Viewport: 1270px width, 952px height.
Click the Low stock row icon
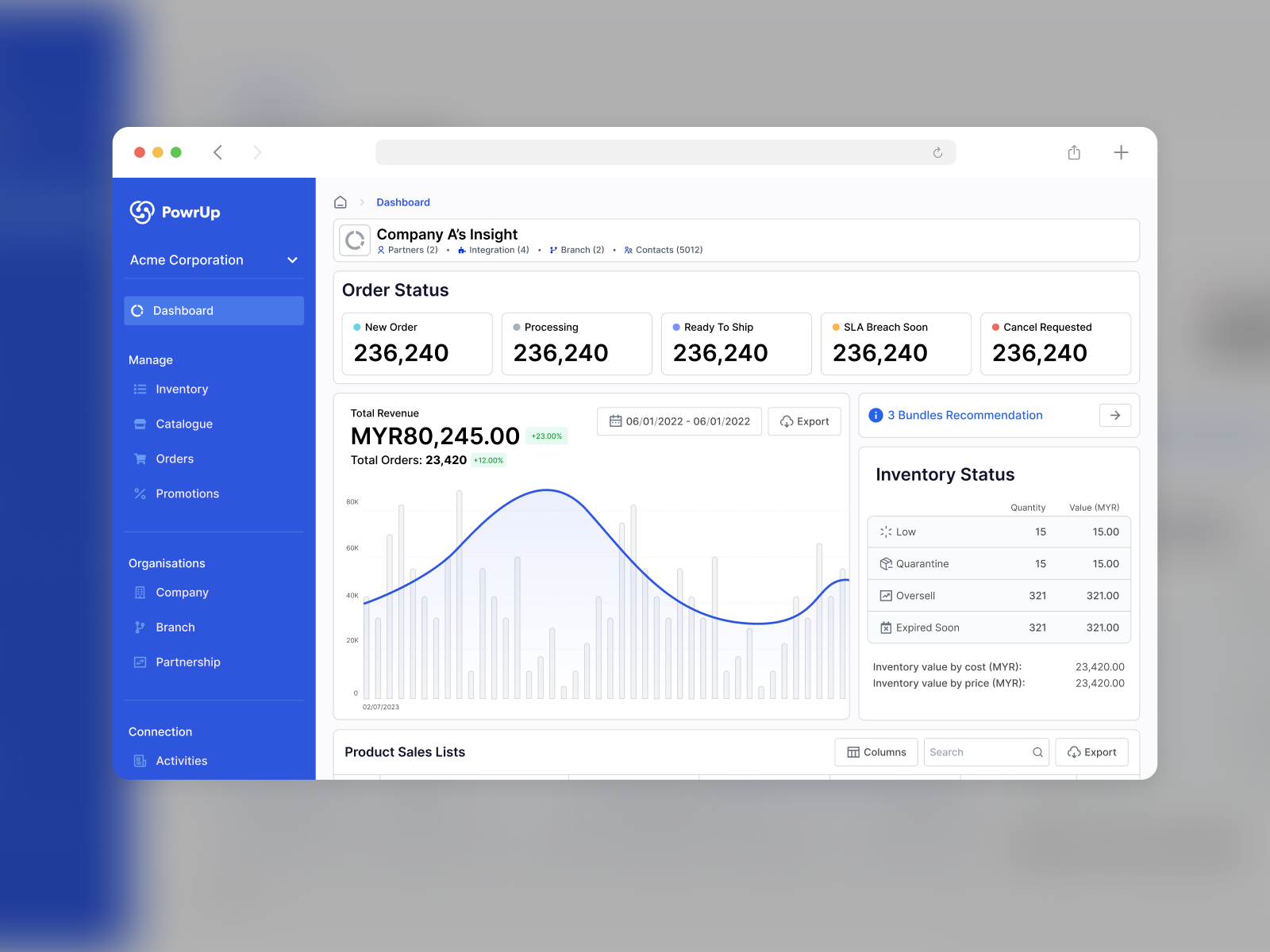pos(886,532)
